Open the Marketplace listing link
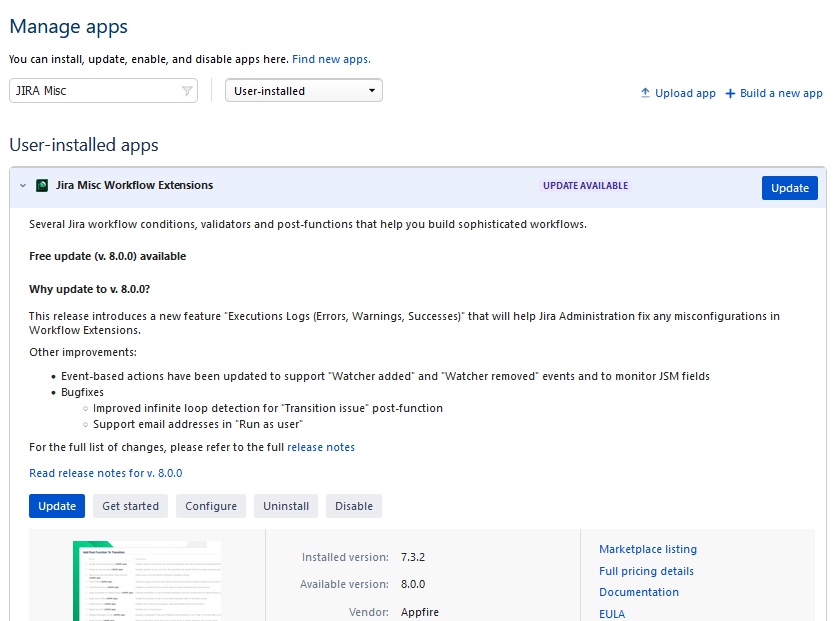Viewport: 838px width, 621px height. (648, 549)
